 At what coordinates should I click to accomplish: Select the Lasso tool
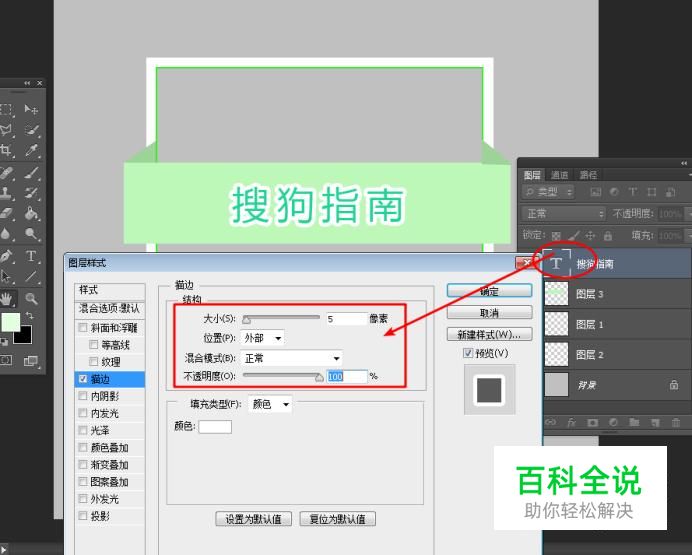(x=6, y=130)
